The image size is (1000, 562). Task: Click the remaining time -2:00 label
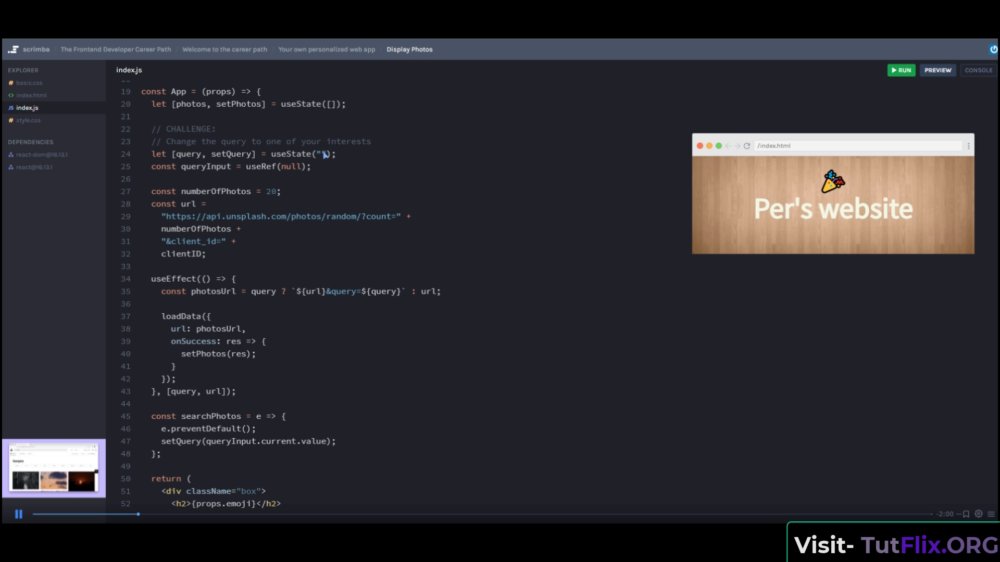tap(946, 514)
